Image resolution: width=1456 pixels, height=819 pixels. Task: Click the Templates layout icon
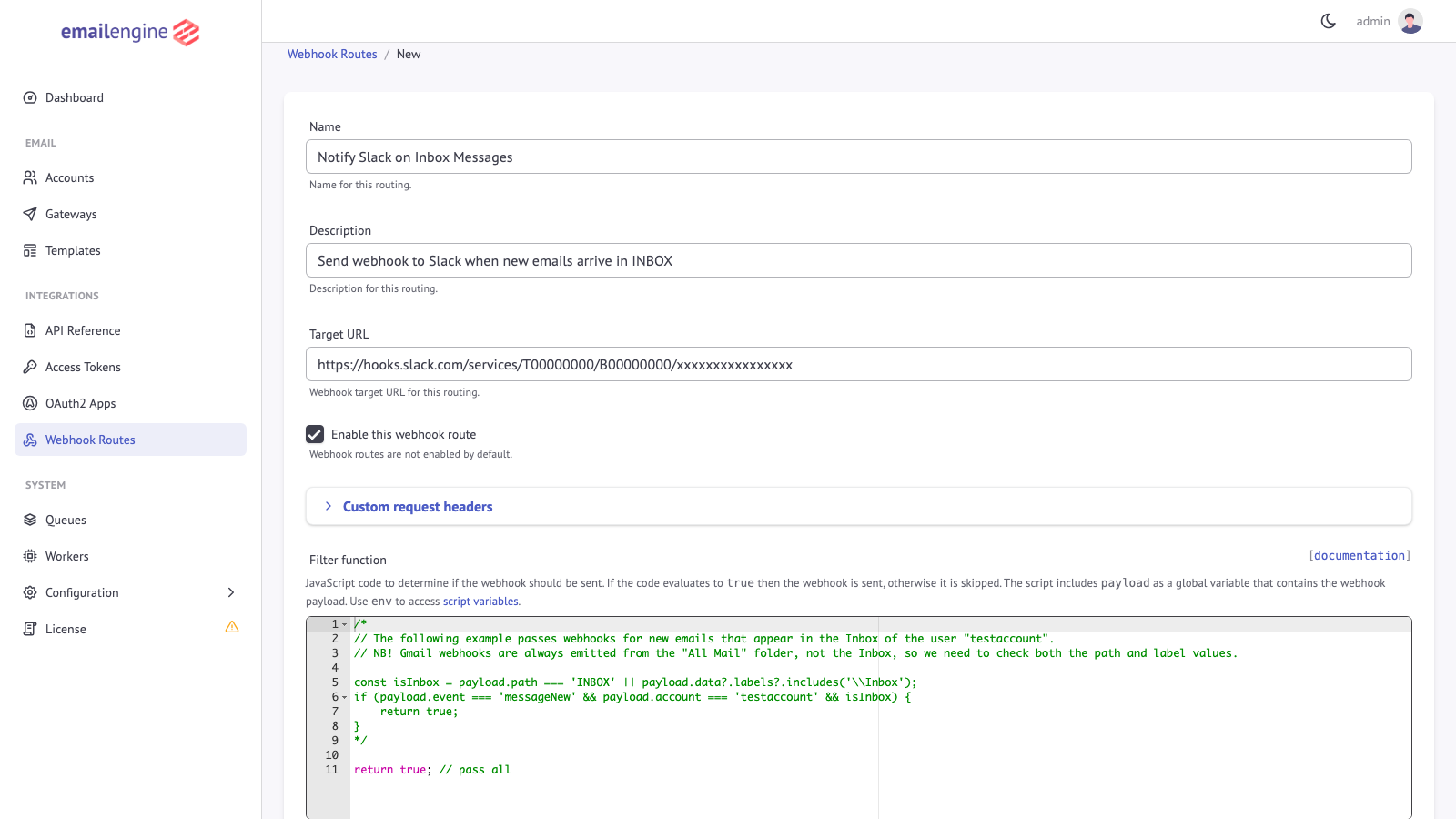click(30, 250)
